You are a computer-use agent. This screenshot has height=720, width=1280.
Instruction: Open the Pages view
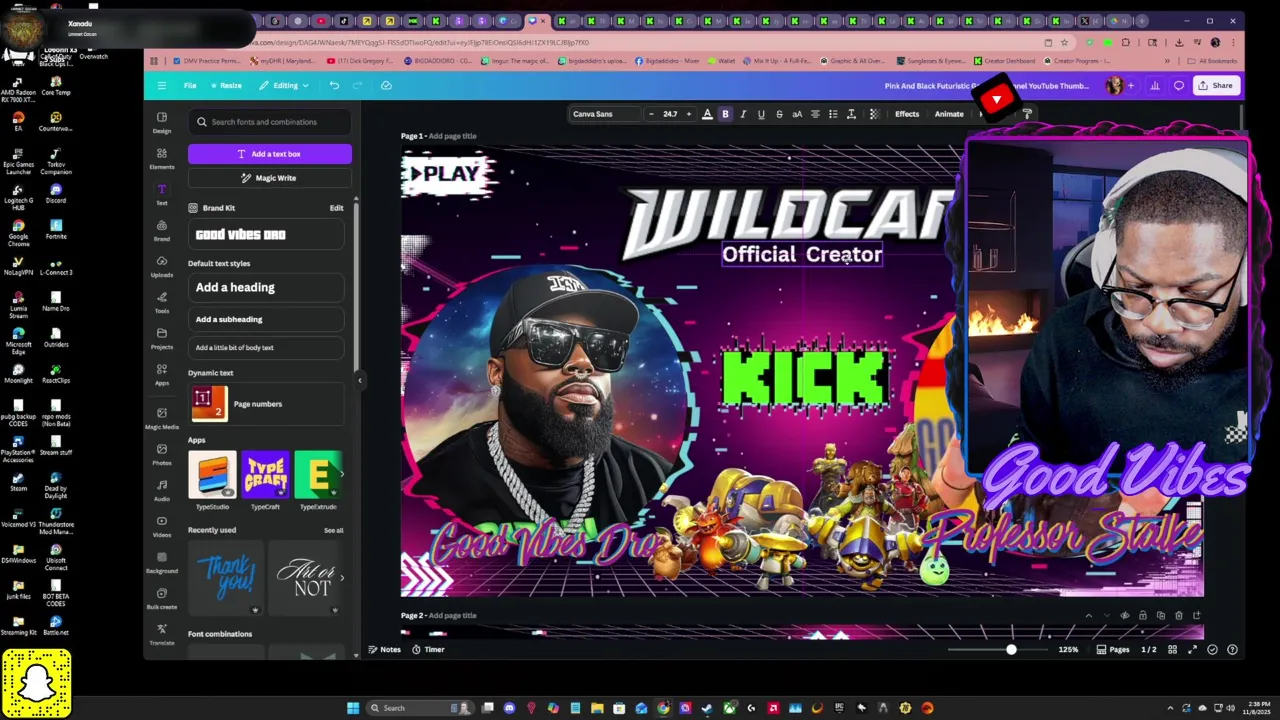(x=1113, y=650)
